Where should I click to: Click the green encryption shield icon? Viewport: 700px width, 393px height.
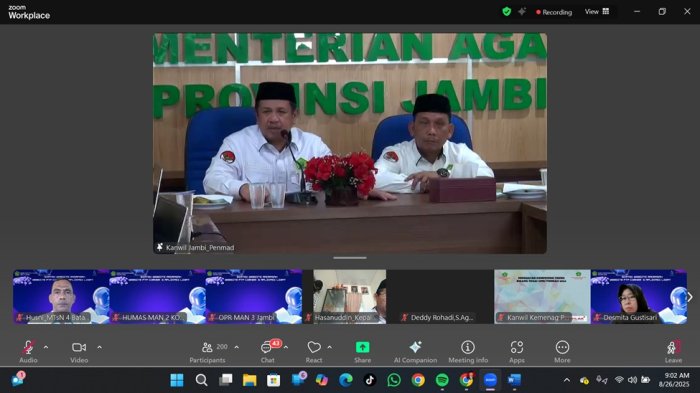506,12
